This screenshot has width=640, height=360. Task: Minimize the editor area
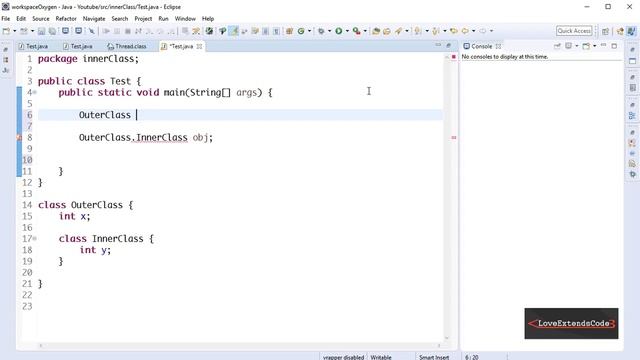point(438,45)
